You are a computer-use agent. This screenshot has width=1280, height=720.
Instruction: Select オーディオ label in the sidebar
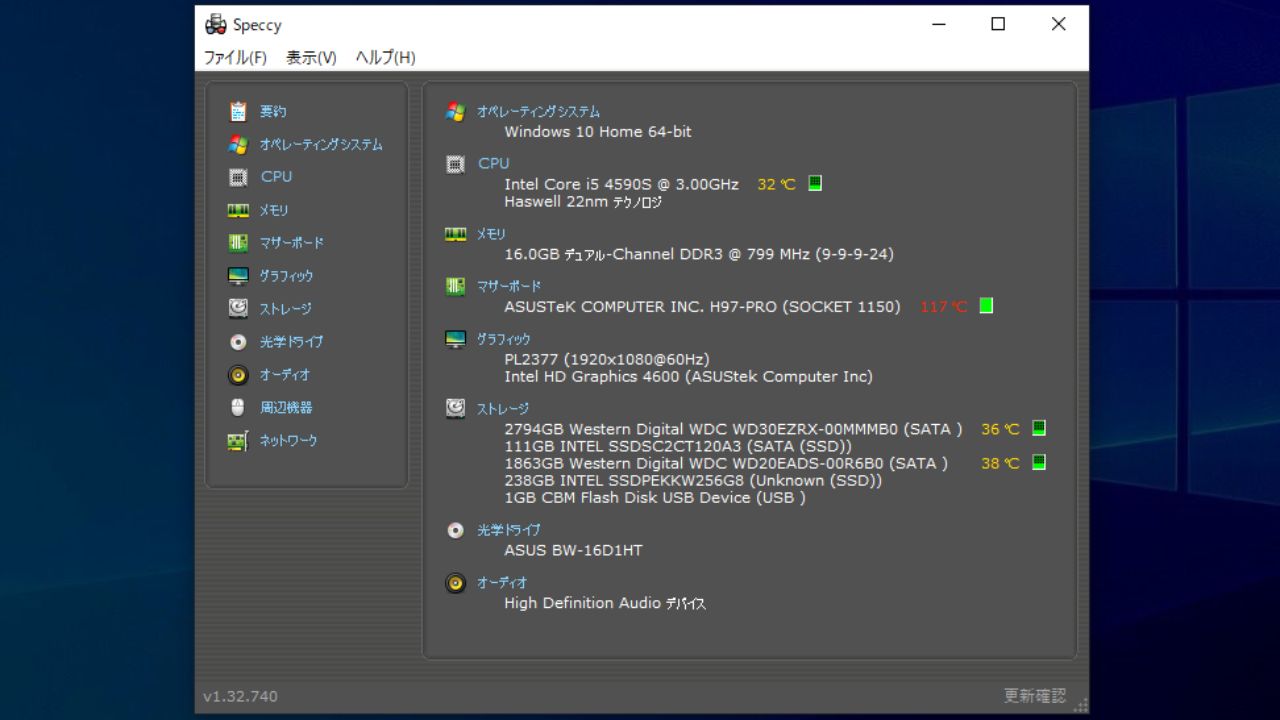point(285,375)
